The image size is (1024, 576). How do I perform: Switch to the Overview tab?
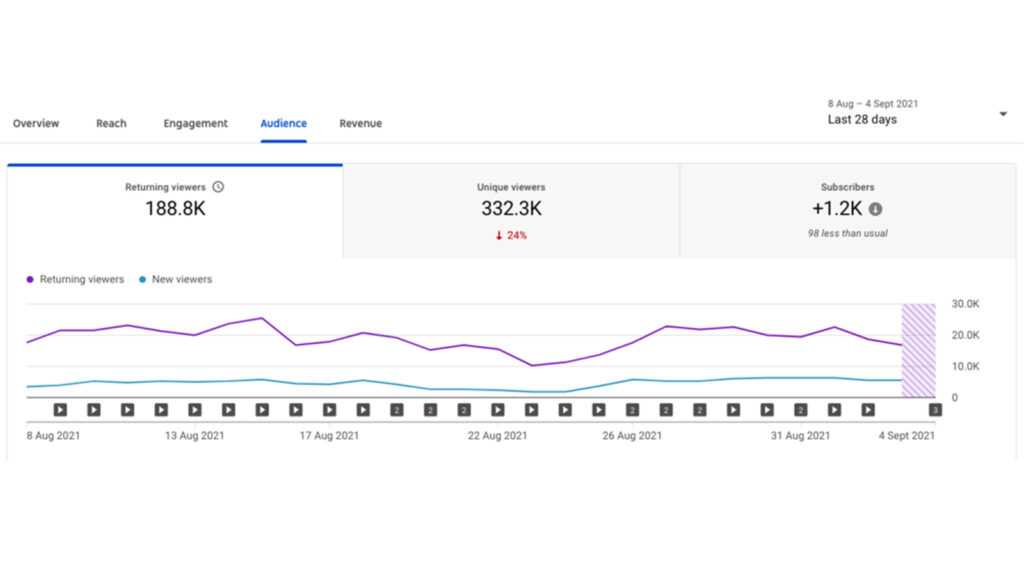tap(36, 123)
